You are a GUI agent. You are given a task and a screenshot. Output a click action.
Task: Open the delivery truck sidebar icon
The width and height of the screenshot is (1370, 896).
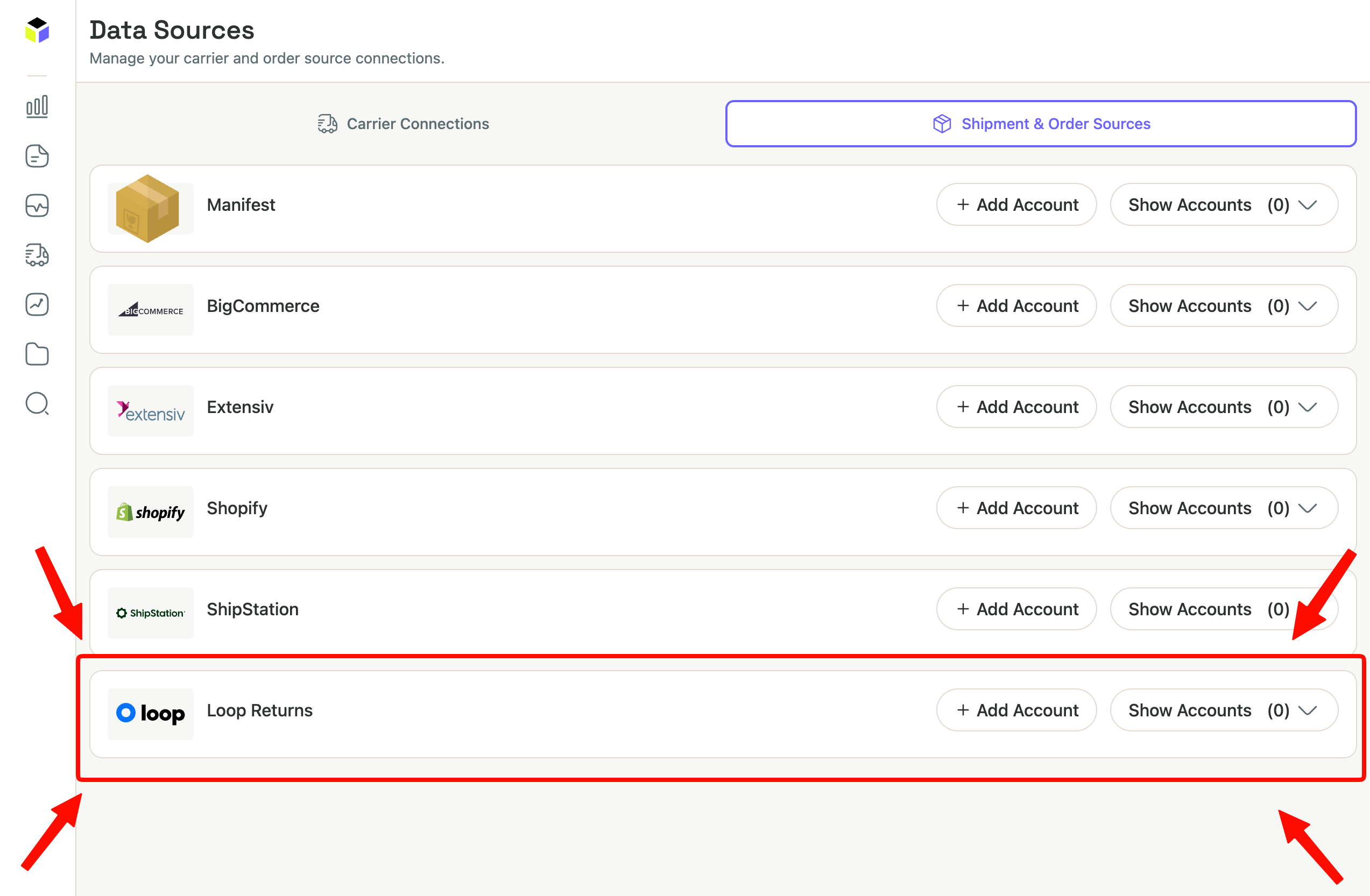[38, 255]
